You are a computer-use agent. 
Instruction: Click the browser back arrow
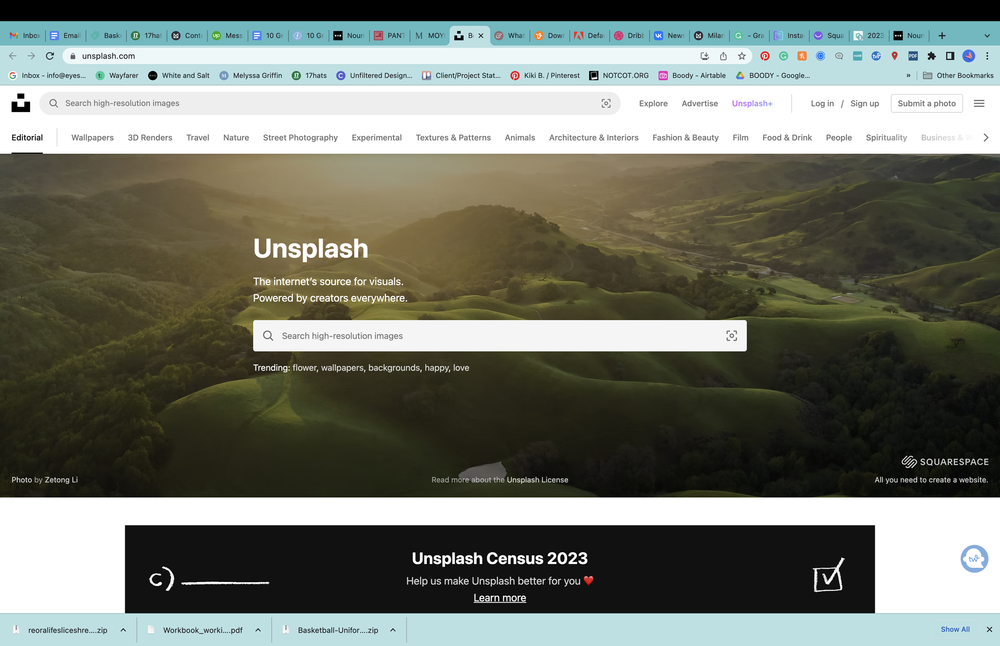tap(13, 56)
